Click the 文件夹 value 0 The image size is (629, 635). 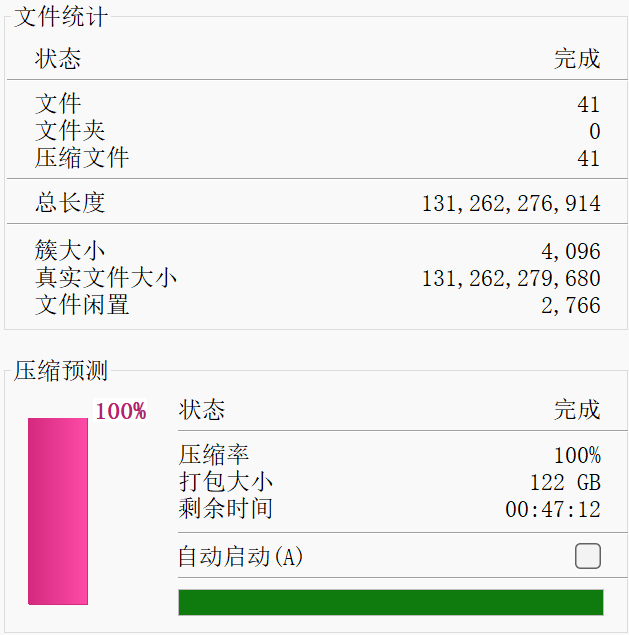click(594, 131)
